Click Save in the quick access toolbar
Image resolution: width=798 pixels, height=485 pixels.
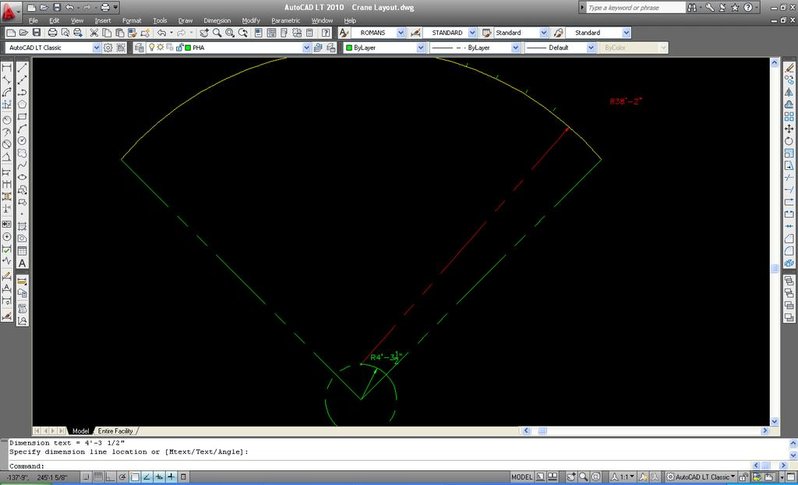56,8
